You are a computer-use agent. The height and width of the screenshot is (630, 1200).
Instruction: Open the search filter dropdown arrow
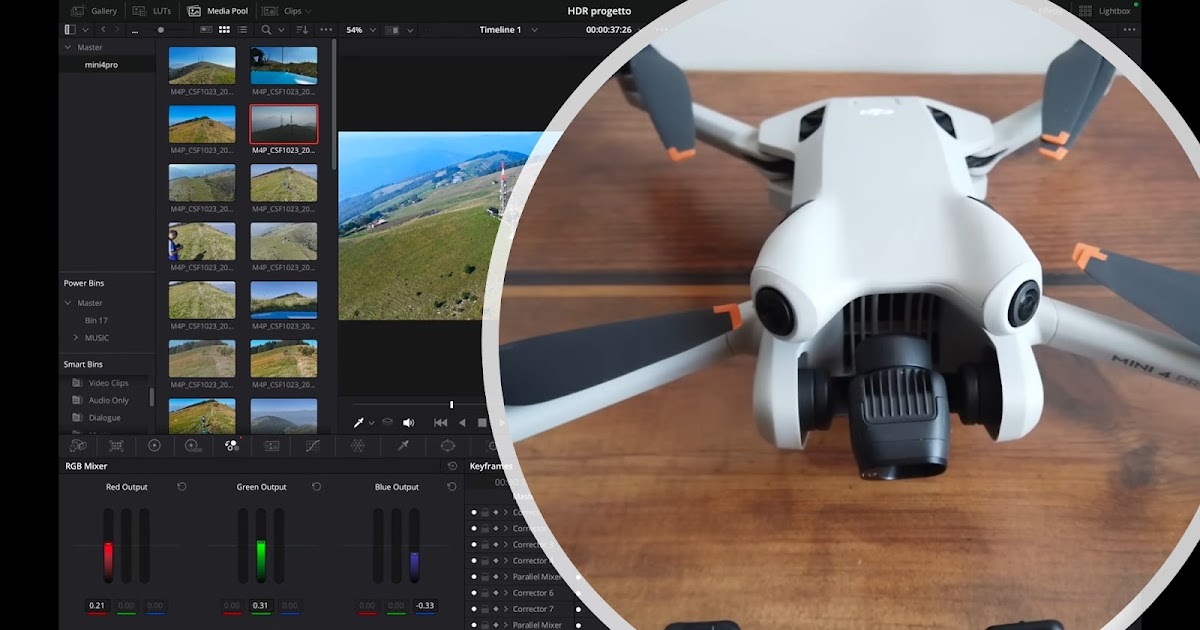[281, 30]
